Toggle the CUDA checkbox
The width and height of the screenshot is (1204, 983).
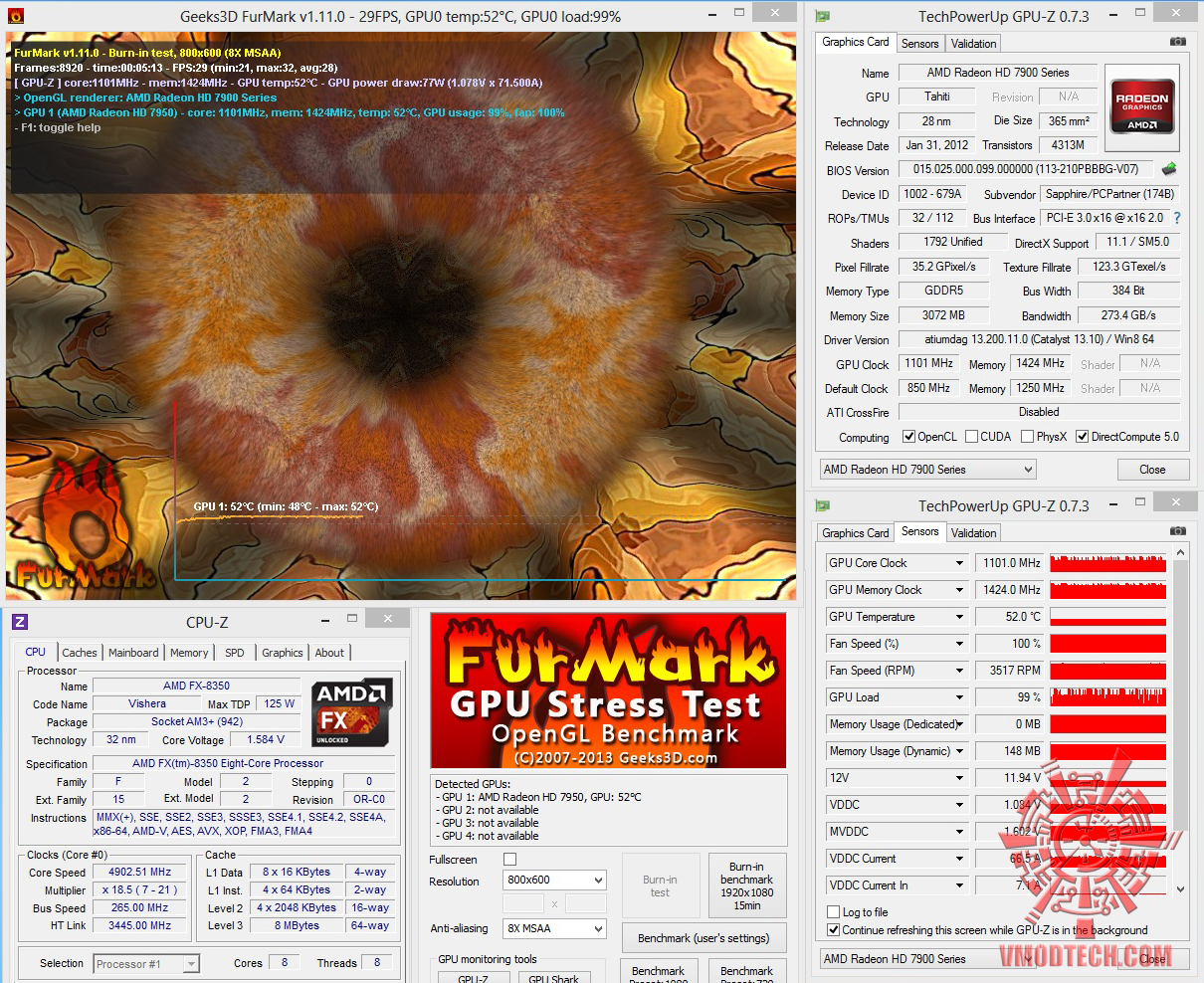(971, 437)
